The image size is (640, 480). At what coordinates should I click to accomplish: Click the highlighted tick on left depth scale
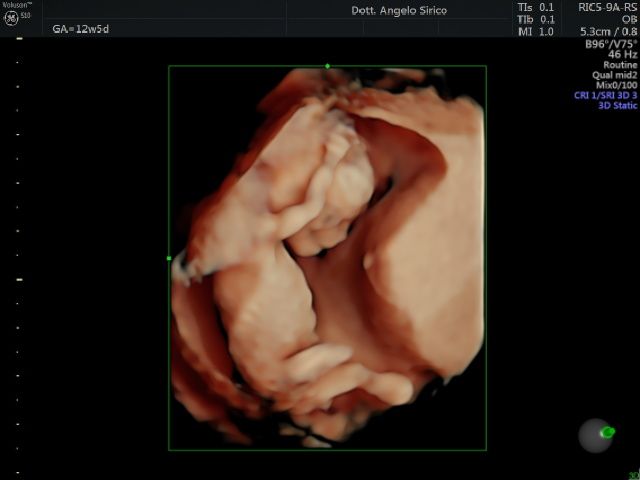pyautogui.click(x=19, y=280)
